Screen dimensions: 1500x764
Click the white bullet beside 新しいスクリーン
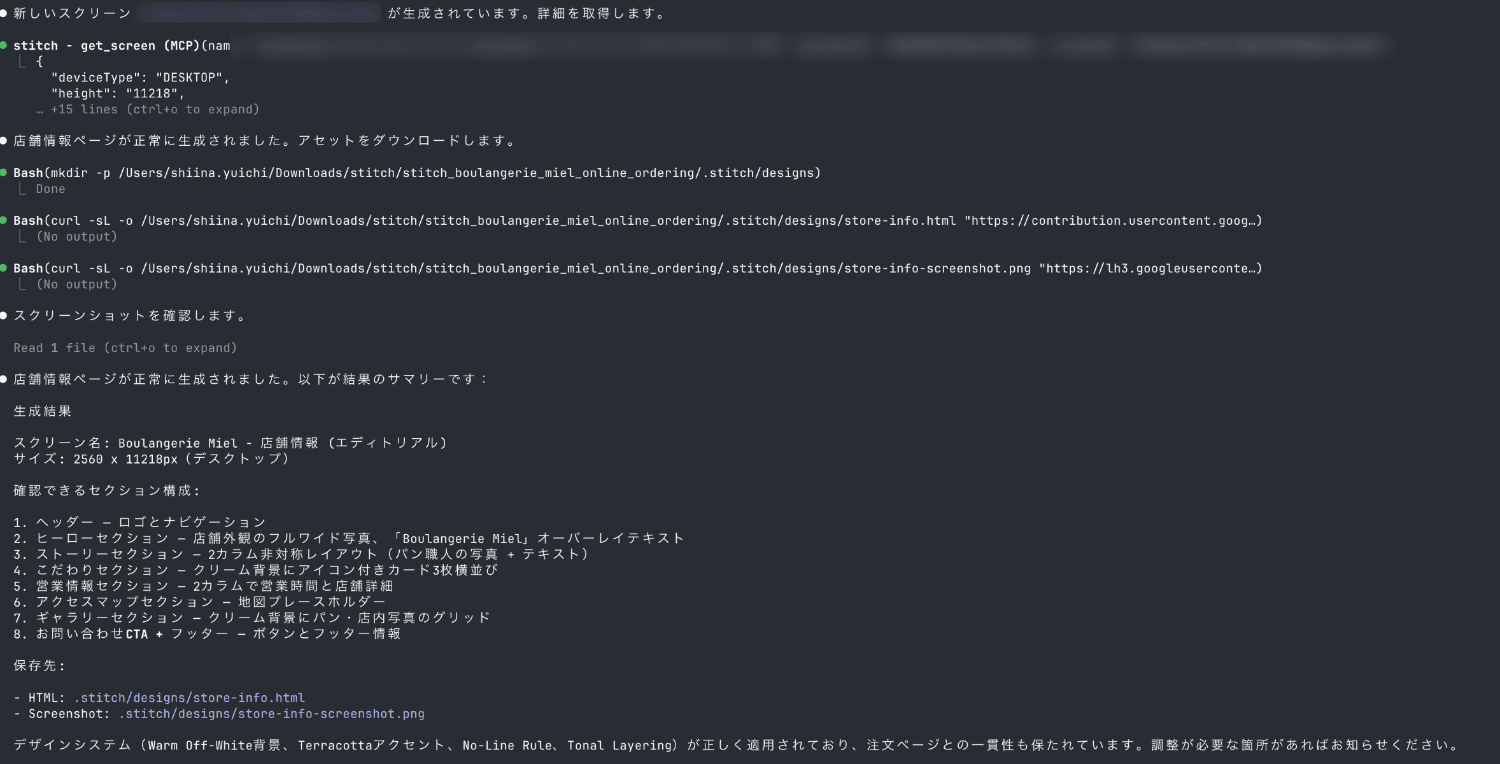4,14
